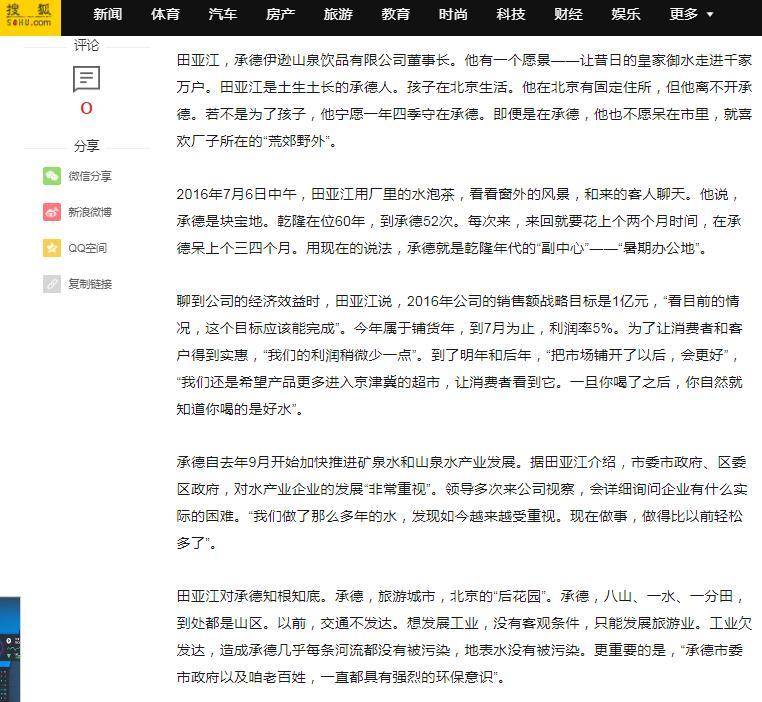Switch to the 教育 channel
This screenshot has width=762, height=702.
(395, 15)
